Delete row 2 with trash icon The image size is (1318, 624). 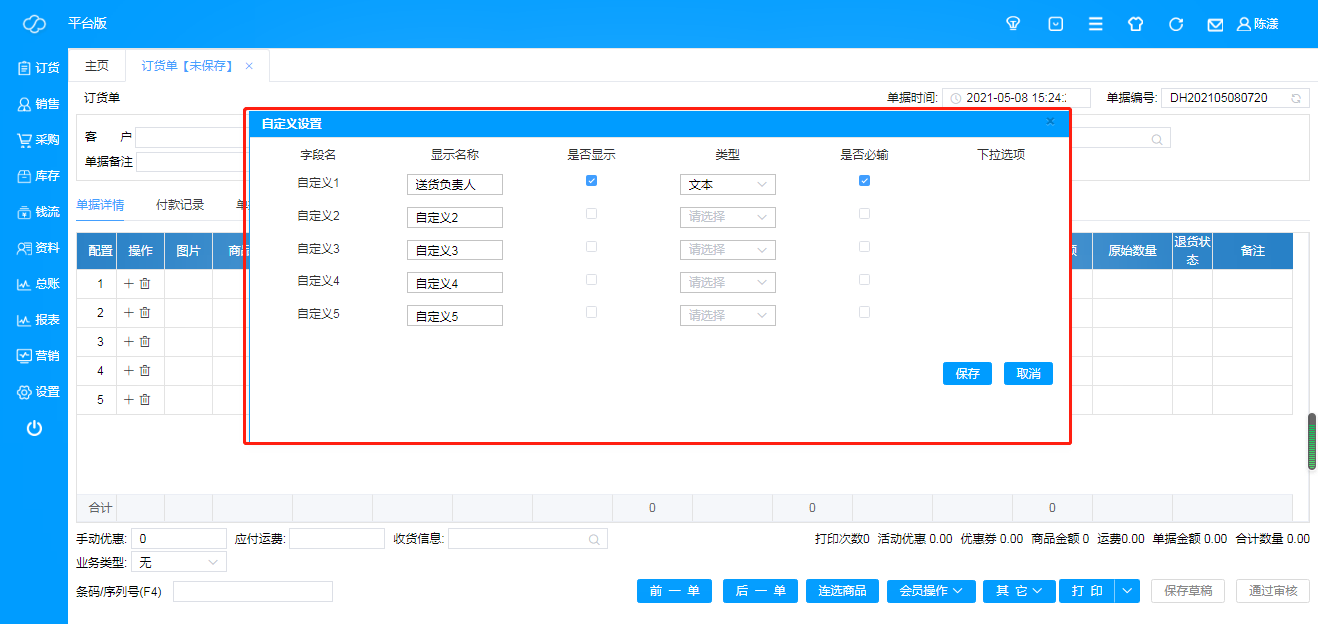(x=145, y=313)
